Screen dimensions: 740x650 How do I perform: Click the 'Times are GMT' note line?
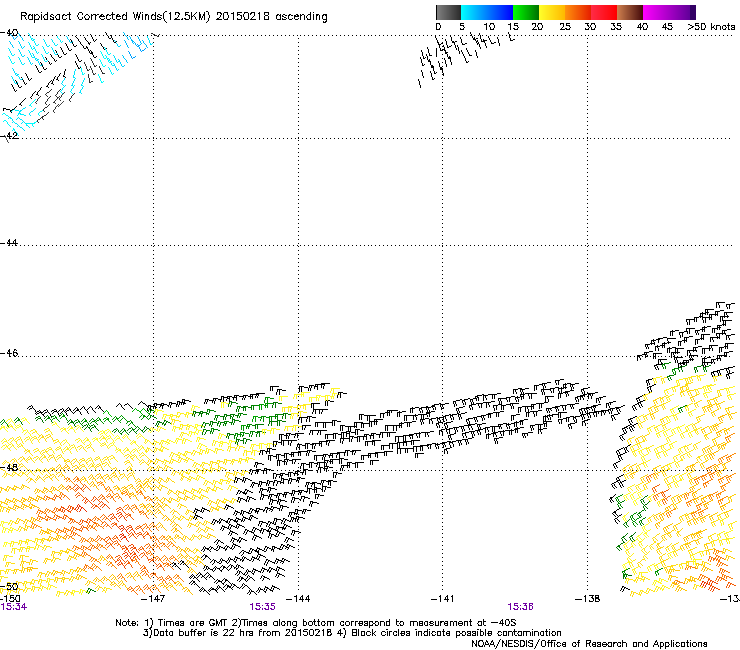point(316,623)
